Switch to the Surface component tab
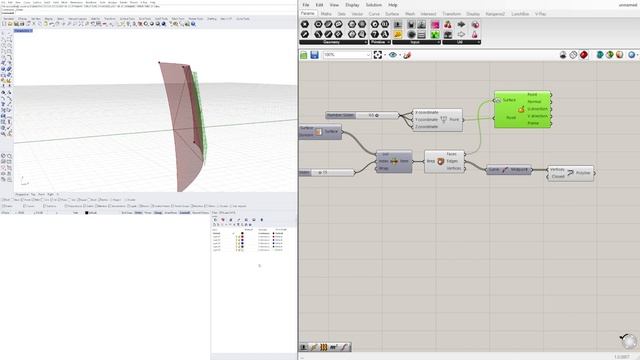 coord(392,14)
